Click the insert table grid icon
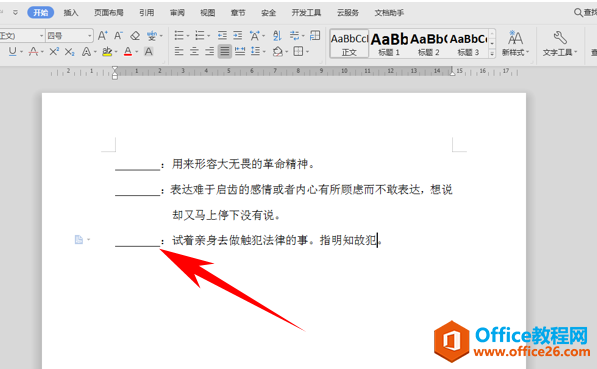597x369 pixels. 315,35
